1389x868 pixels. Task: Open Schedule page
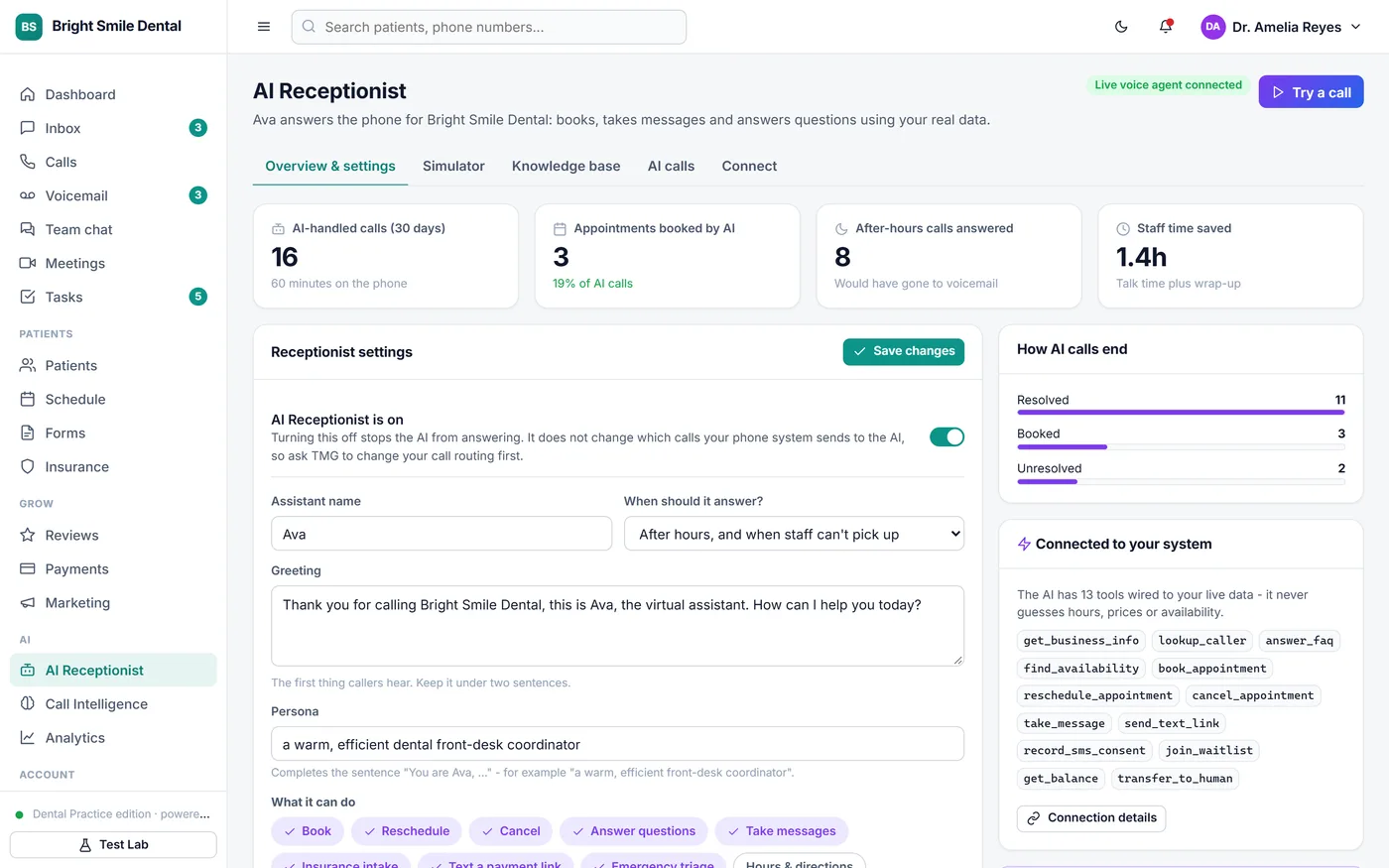tap(113, 399)
